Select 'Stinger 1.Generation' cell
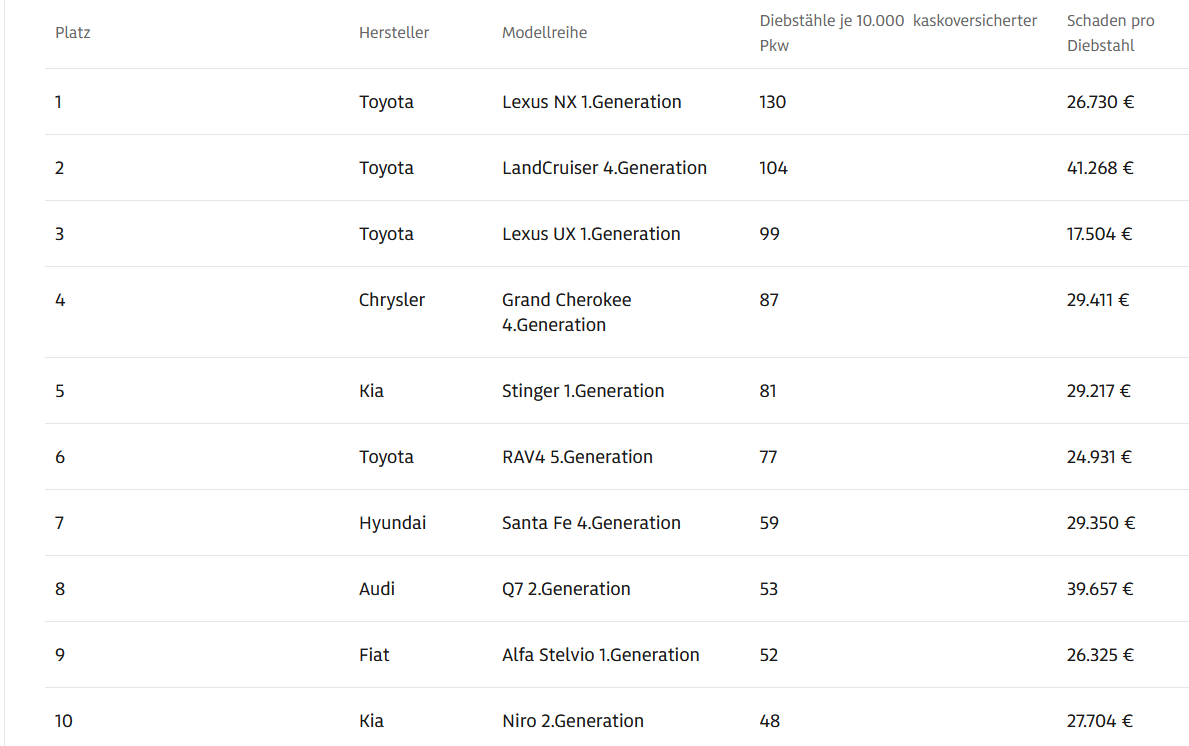1189x746 pixels. 582,390
